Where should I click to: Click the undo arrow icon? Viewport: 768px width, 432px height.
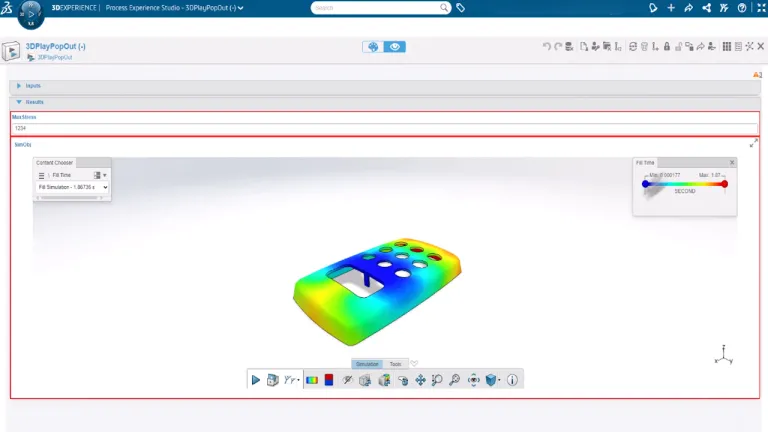coord(546,46)
